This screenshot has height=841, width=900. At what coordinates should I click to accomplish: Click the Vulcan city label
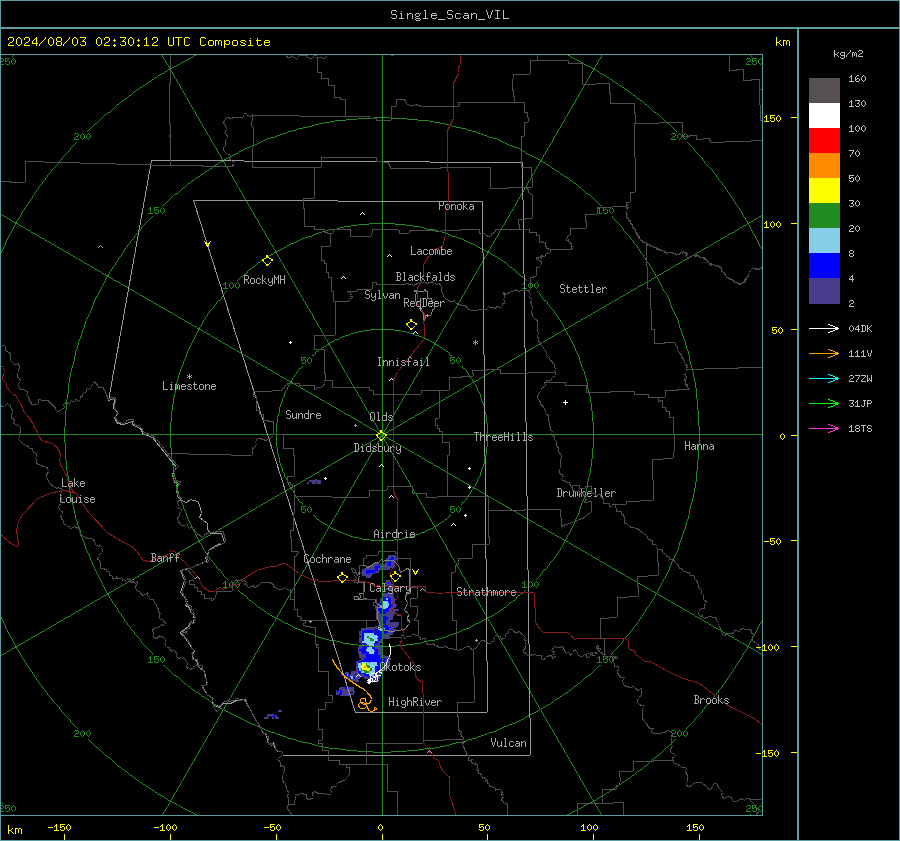pos(508,743)
